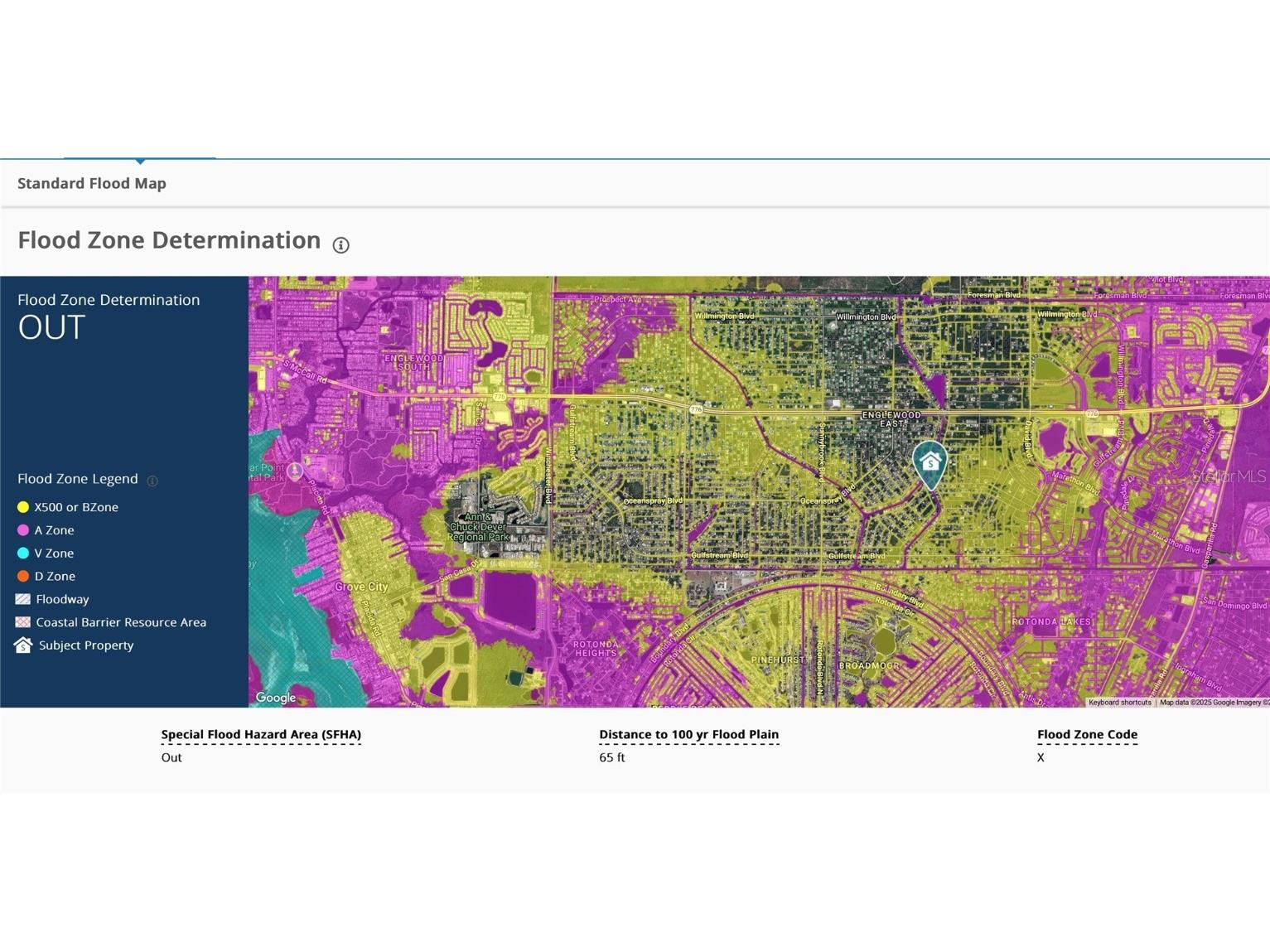Select the Subject Property home icon in legend
Screen dimensions: 1270x952
pos(23,645)
